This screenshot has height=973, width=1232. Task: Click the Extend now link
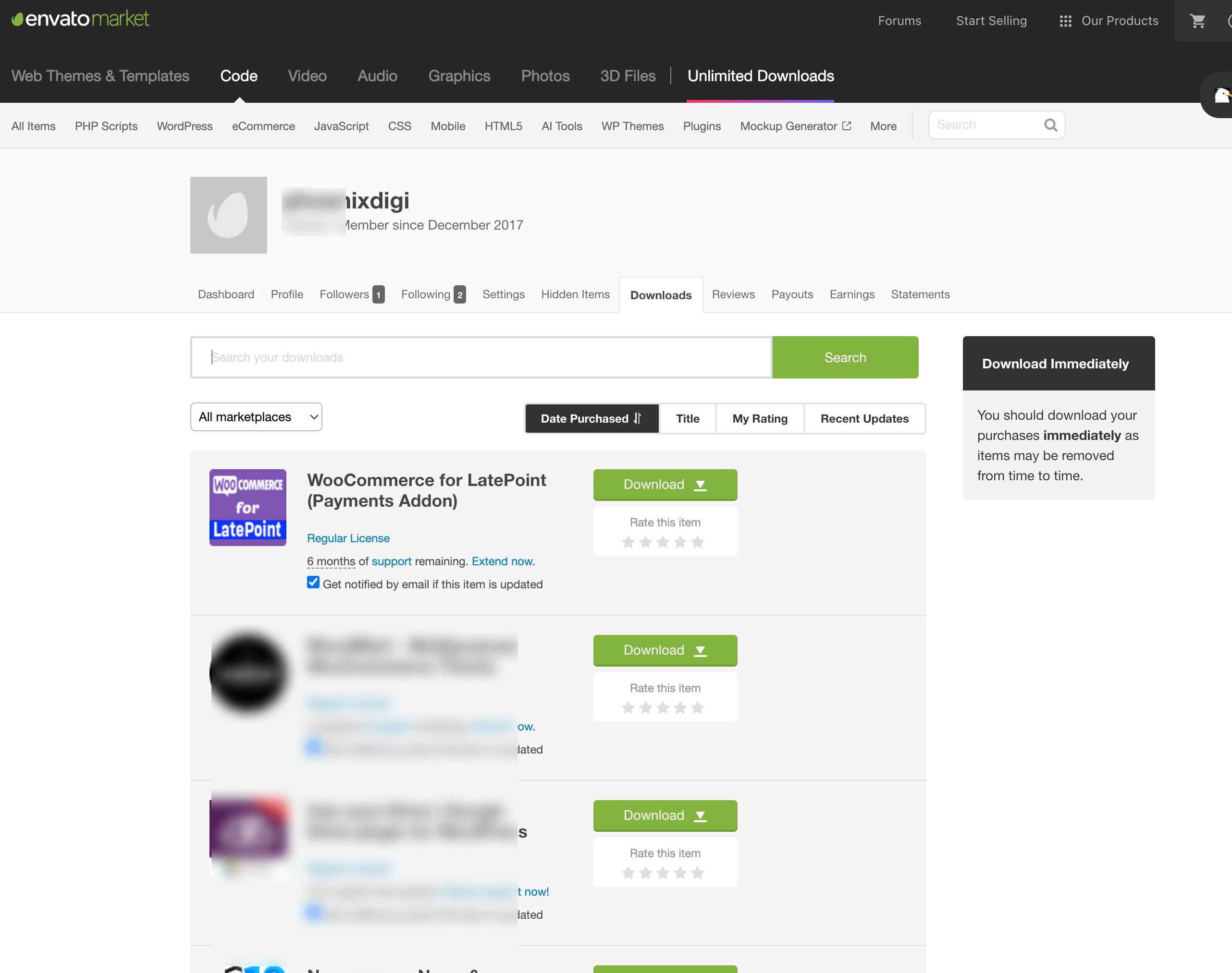(x=503, y=561)
